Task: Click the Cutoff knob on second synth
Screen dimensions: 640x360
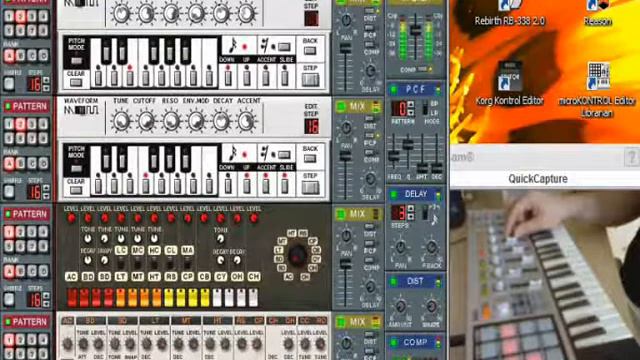Action: pyautogui.click(x=146, y=121)
